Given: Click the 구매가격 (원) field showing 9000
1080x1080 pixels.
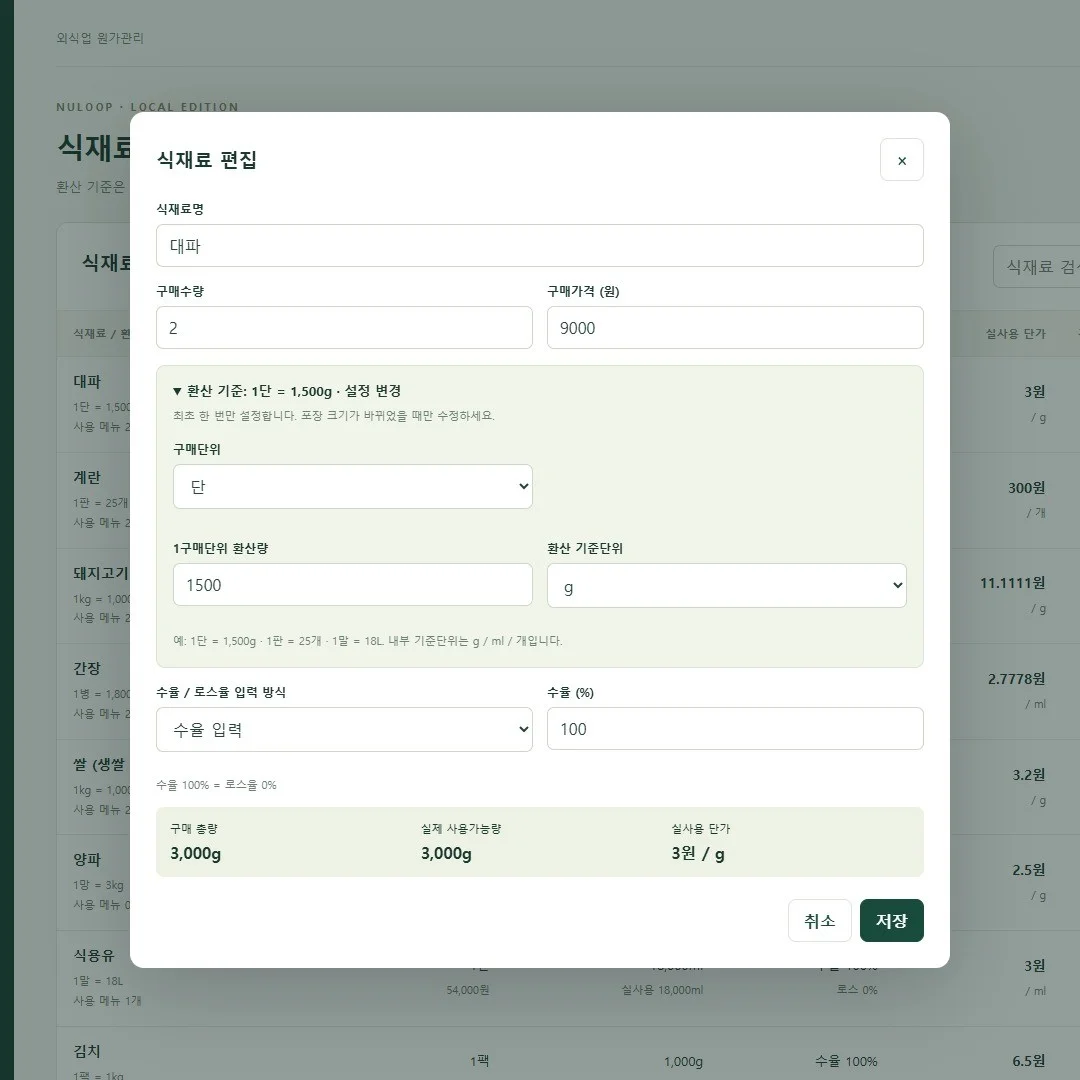Looking at the screenshot, I should pos(735,328).
